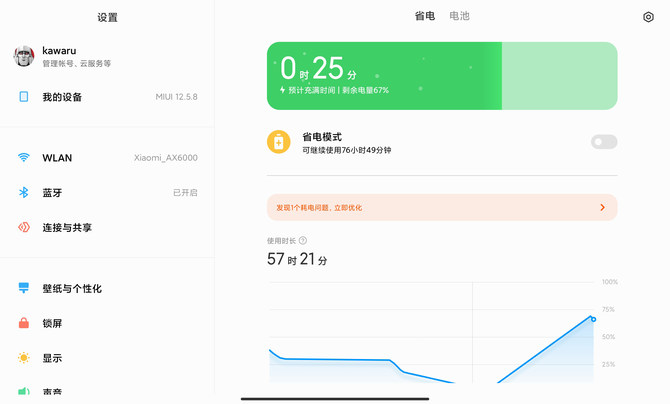Screen dimensions: 670x404
Task: Open 连接与共享 settings entry
Action: 107,227
